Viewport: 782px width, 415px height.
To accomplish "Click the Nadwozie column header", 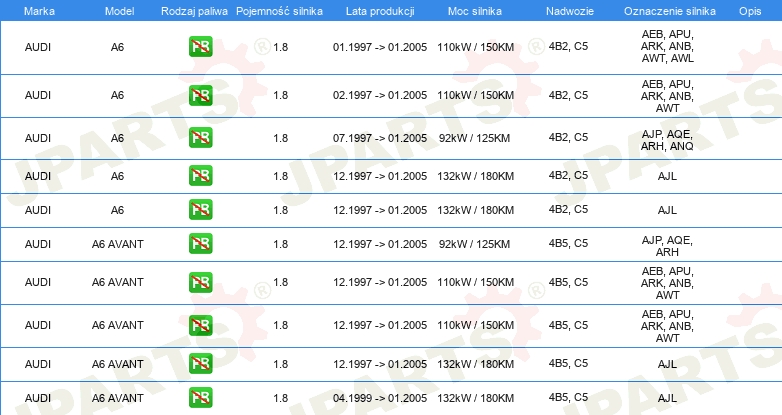I will pos(570,11).
